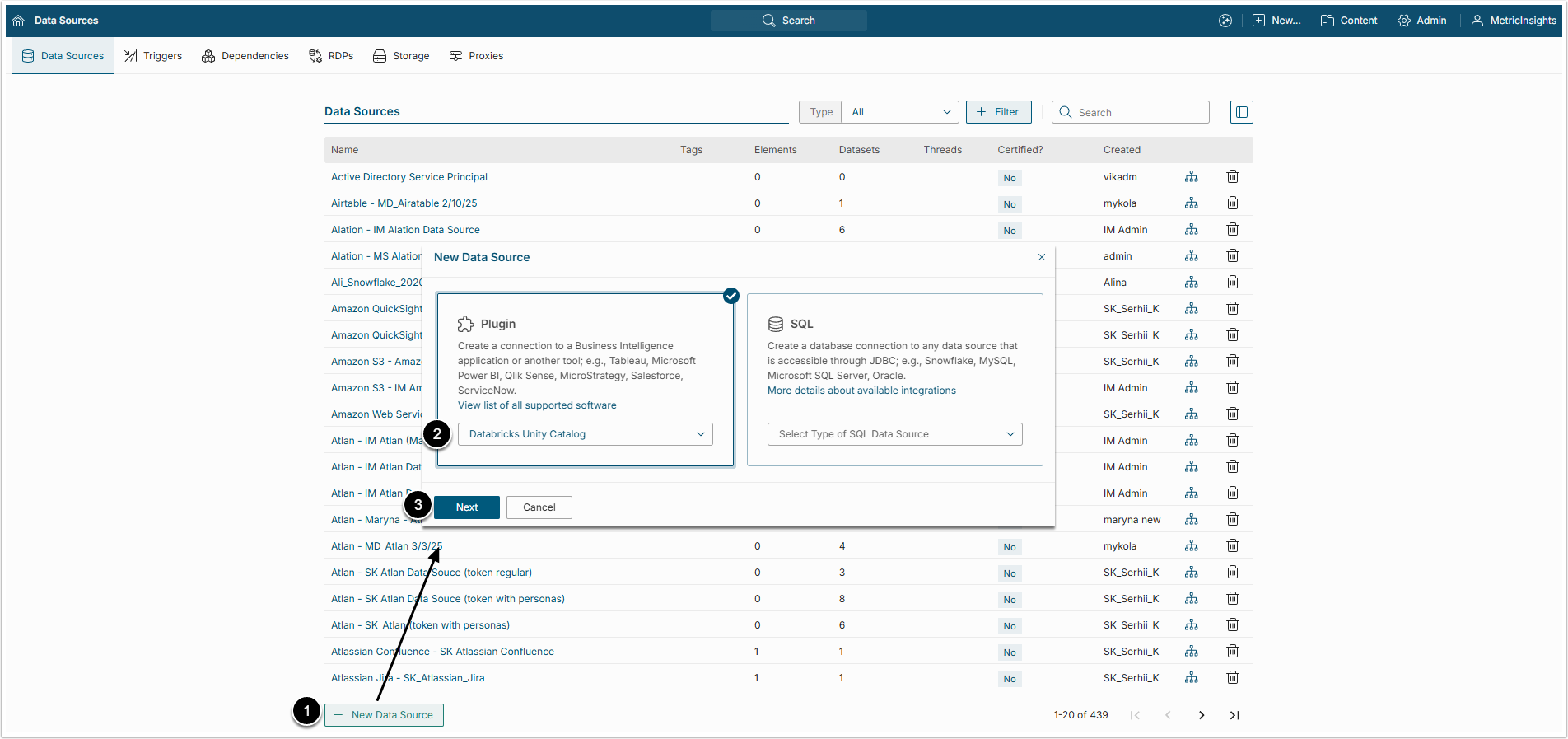The image size is (1568, 739).
Task: Jump to the last page arrow
Action: pos(1234,715)
